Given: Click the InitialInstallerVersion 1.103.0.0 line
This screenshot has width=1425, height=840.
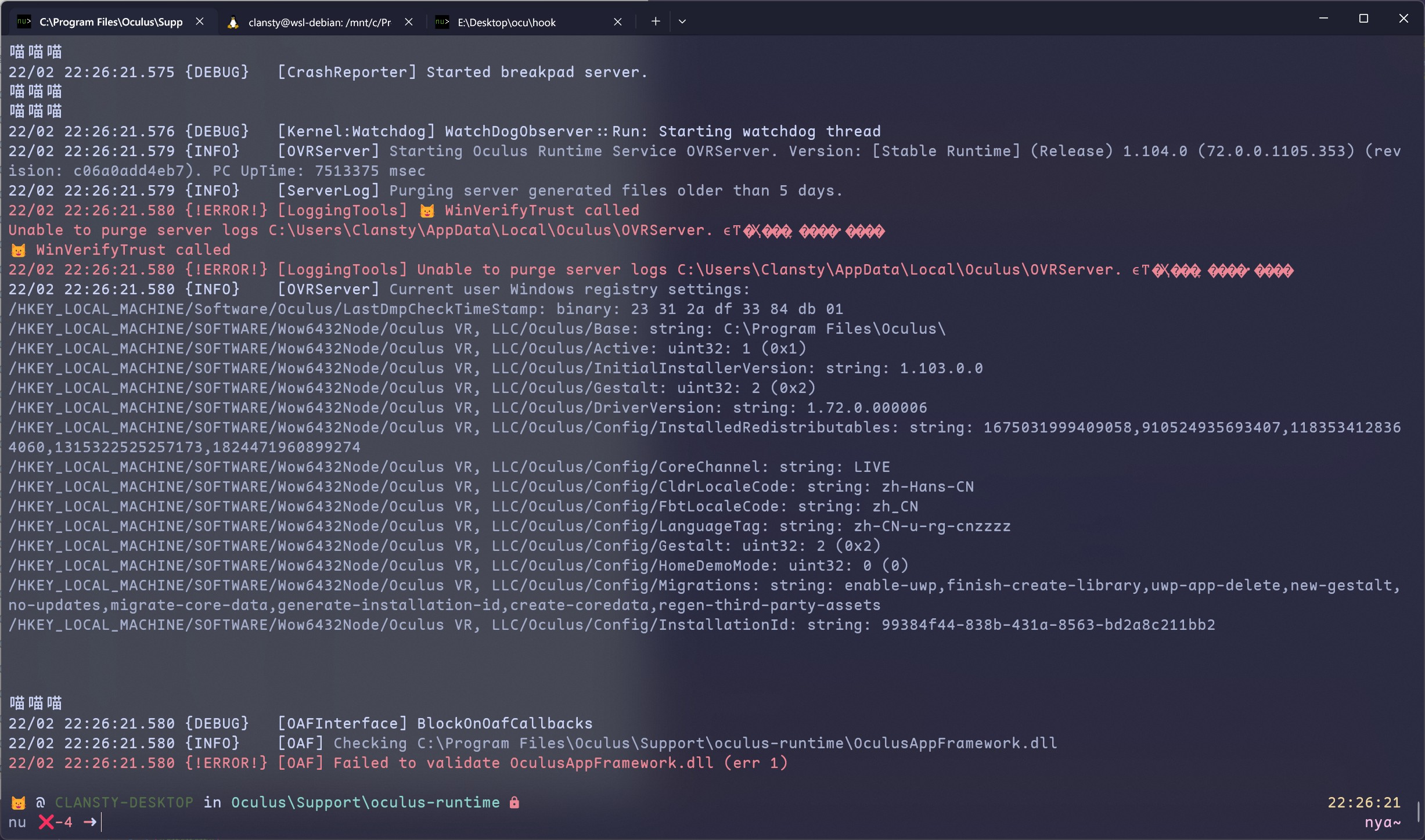Looking at the screenshot, I should coord(495,368).
